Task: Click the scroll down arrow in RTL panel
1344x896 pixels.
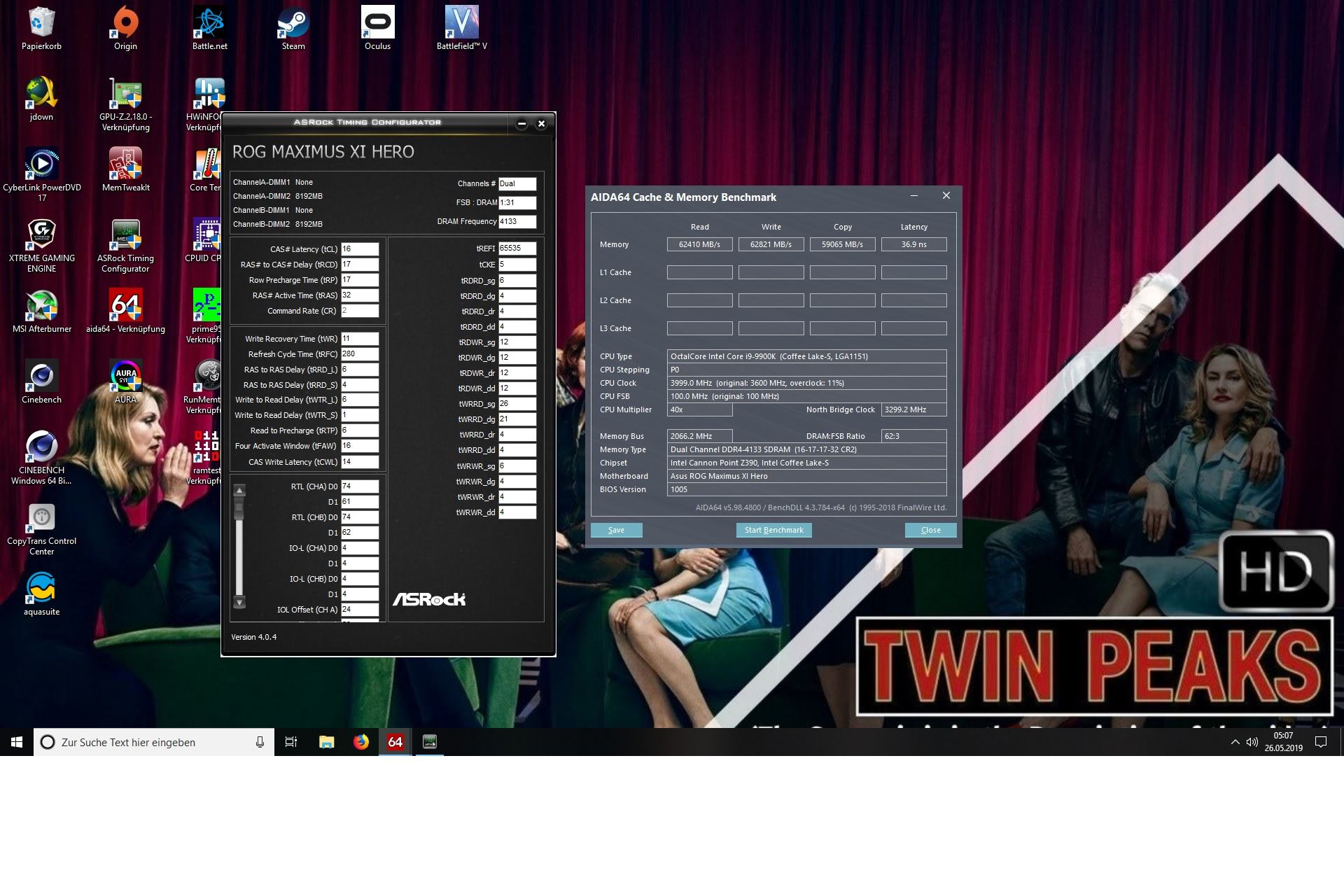Action: point(239,602)
